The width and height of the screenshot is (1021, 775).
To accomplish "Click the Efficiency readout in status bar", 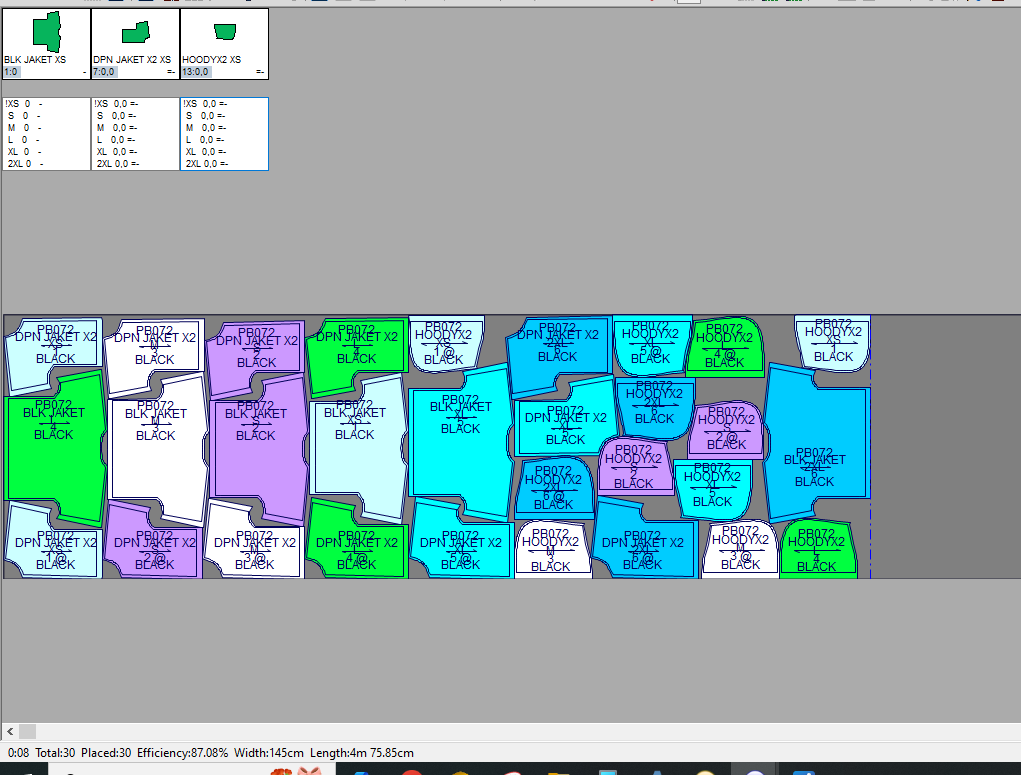I will point(181,753).
